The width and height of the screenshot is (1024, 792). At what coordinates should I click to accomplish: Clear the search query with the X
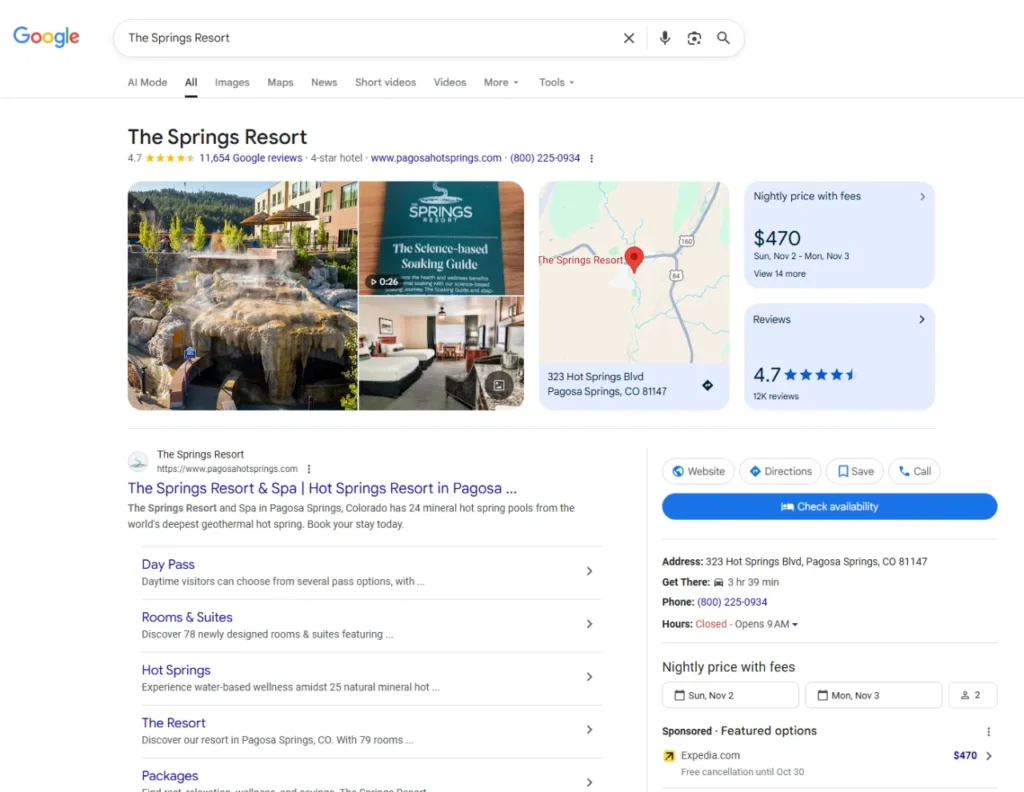click(628, 38)
